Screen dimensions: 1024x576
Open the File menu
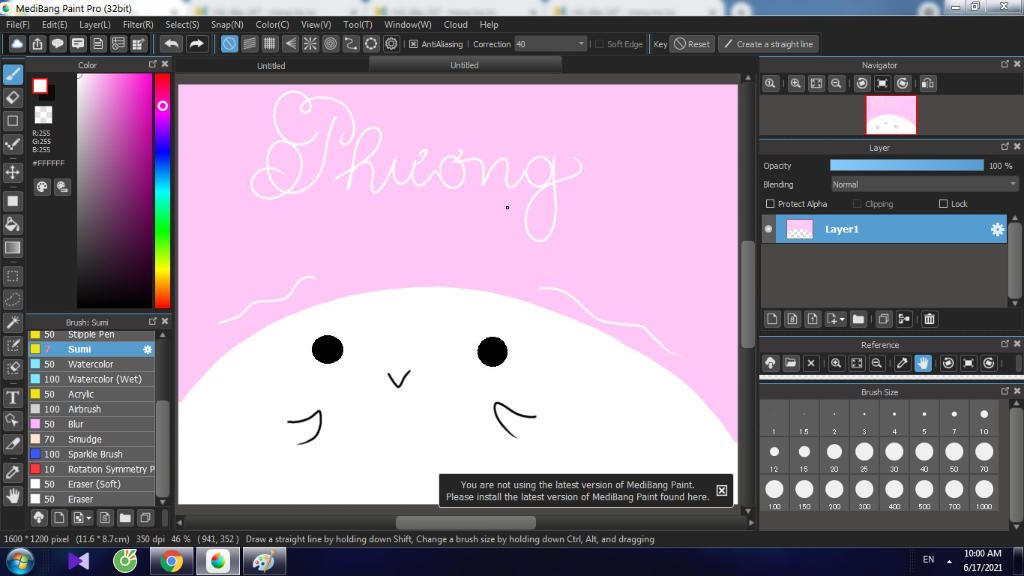[18, 24]
